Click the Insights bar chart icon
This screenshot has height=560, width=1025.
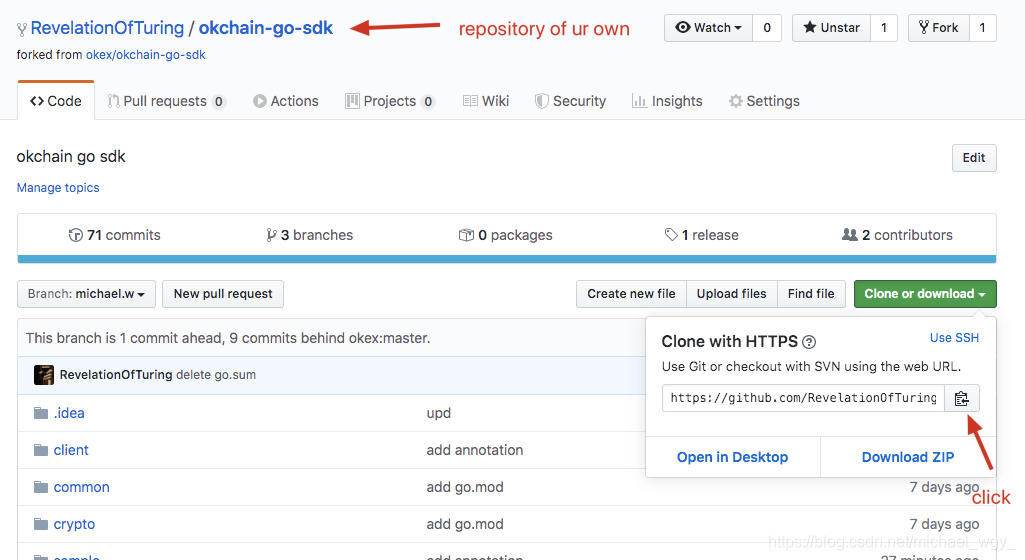[x=639, y=101]
